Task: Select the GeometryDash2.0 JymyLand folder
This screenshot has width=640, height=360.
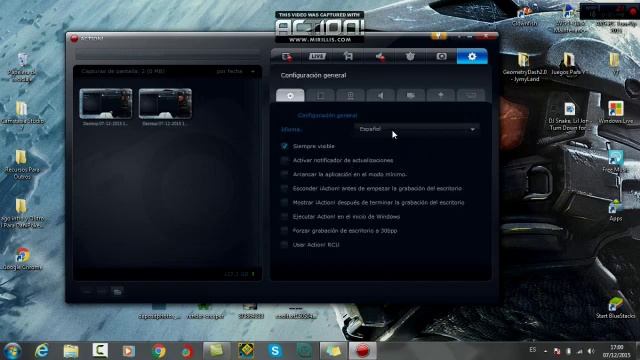Action: (x=524, y=67)
